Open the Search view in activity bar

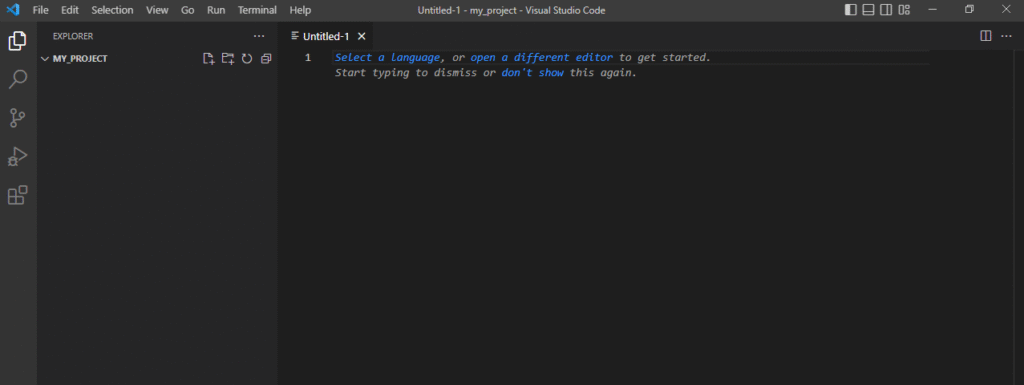click(x=18, y=80)
